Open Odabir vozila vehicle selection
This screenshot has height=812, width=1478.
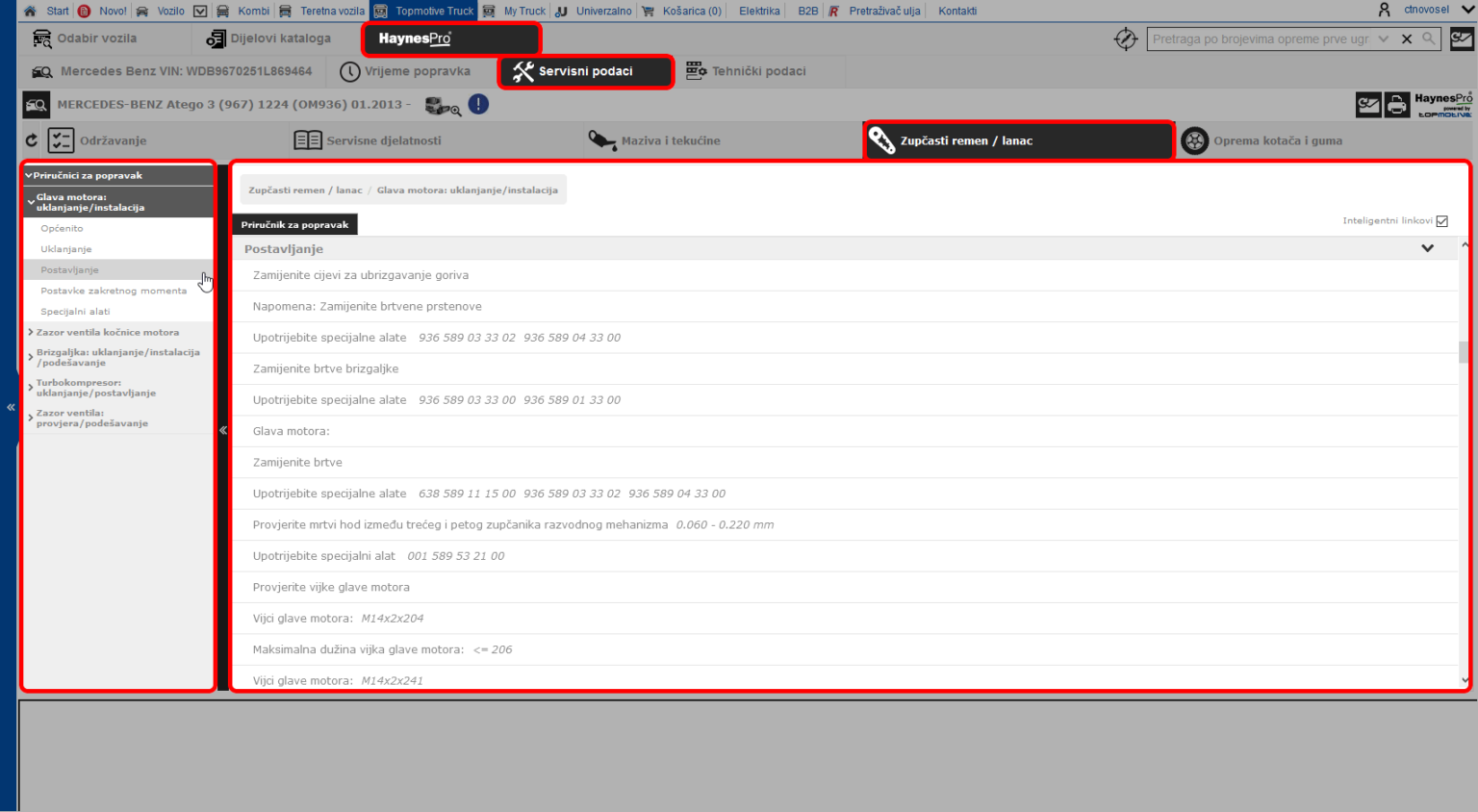(85, 38)
